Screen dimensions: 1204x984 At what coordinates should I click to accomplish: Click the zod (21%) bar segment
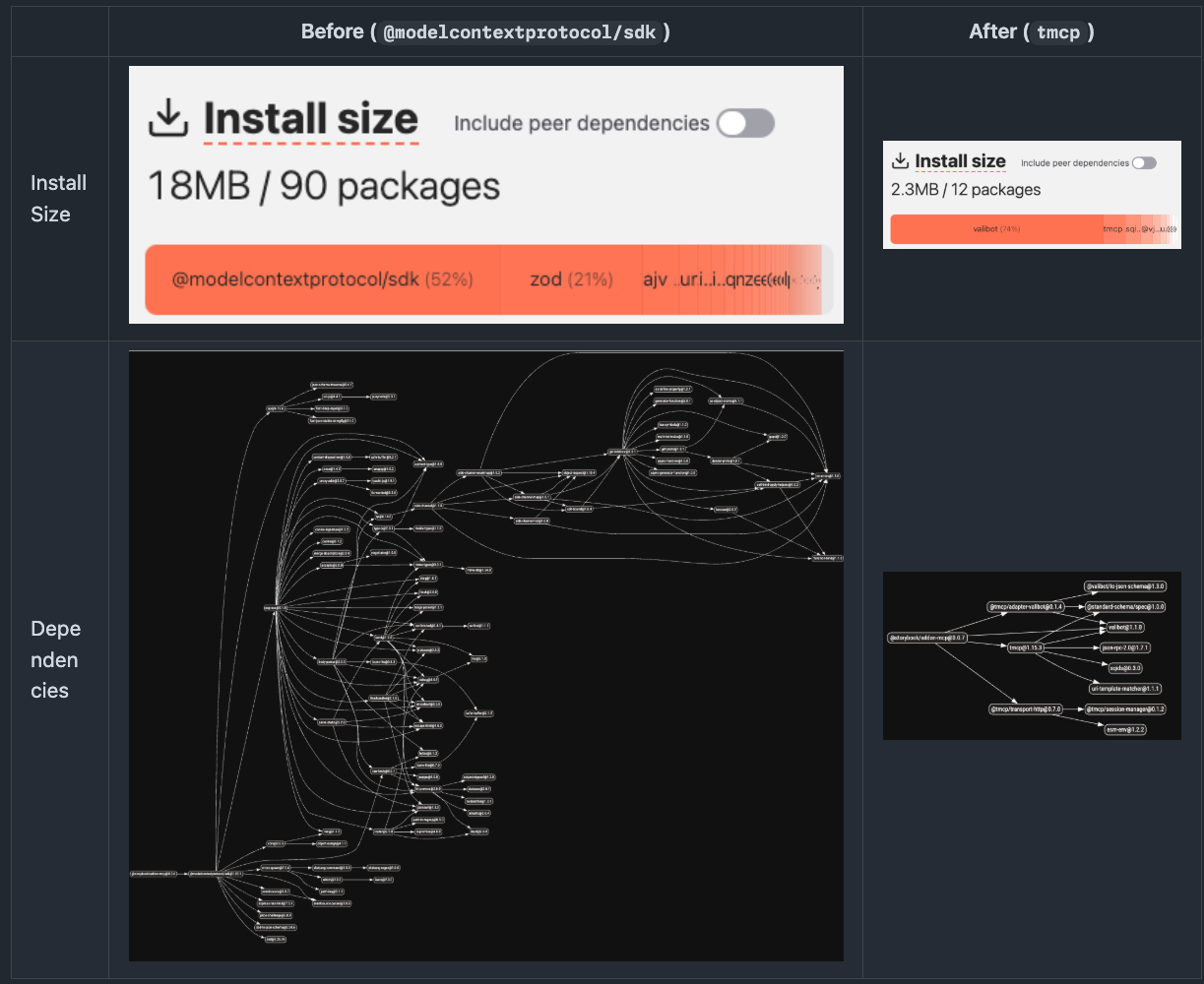tap(571, 279)
